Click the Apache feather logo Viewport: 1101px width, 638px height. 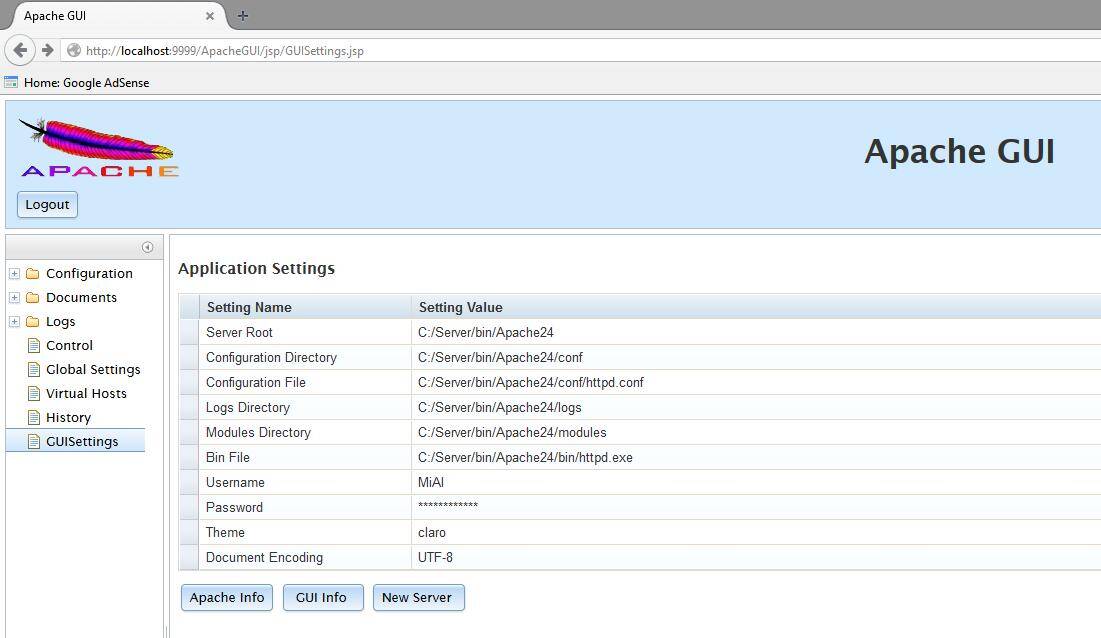[98, 148]
